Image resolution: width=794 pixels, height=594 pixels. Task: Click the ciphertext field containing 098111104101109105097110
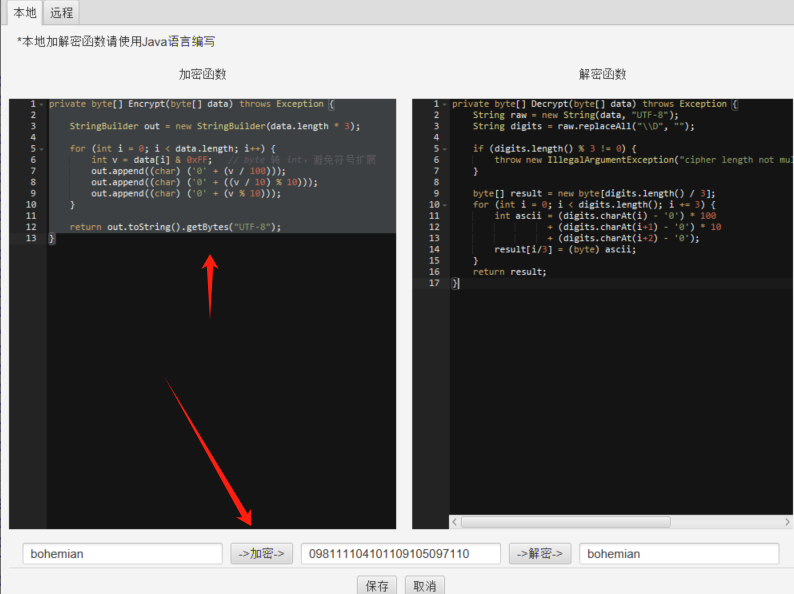[400, 554]
